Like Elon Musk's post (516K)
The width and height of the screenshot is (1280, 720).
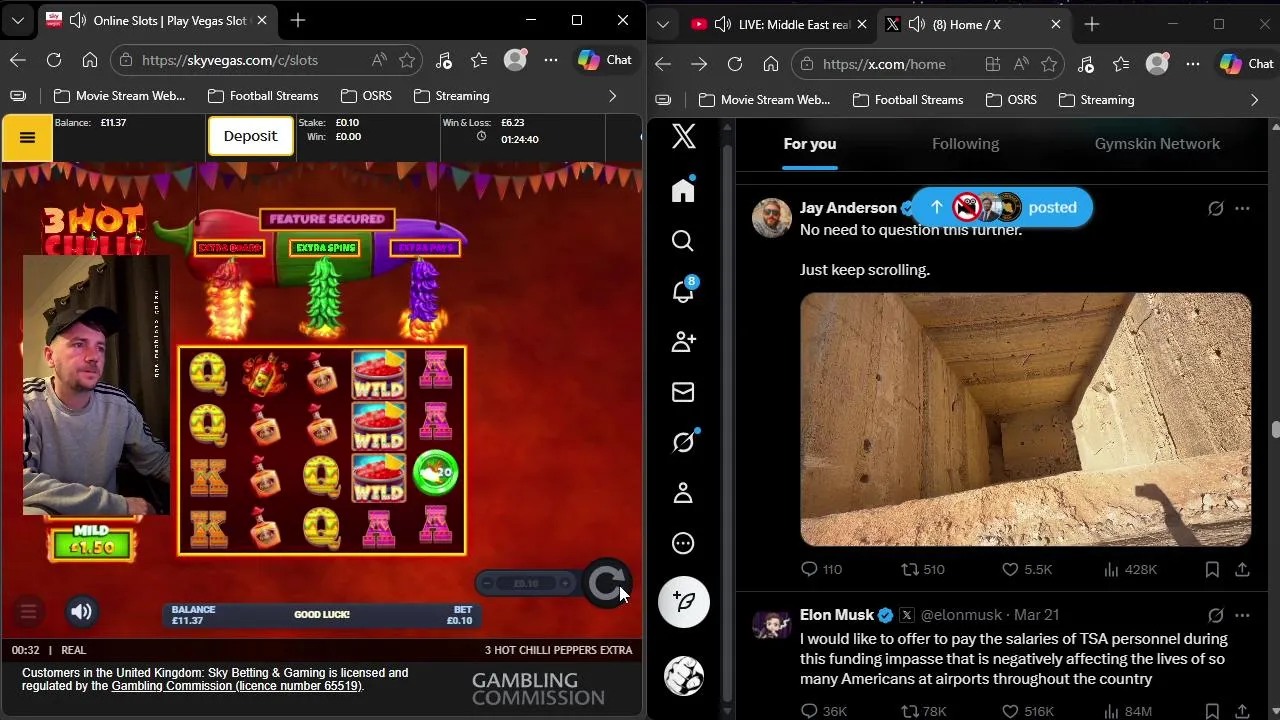point(1028,711)
